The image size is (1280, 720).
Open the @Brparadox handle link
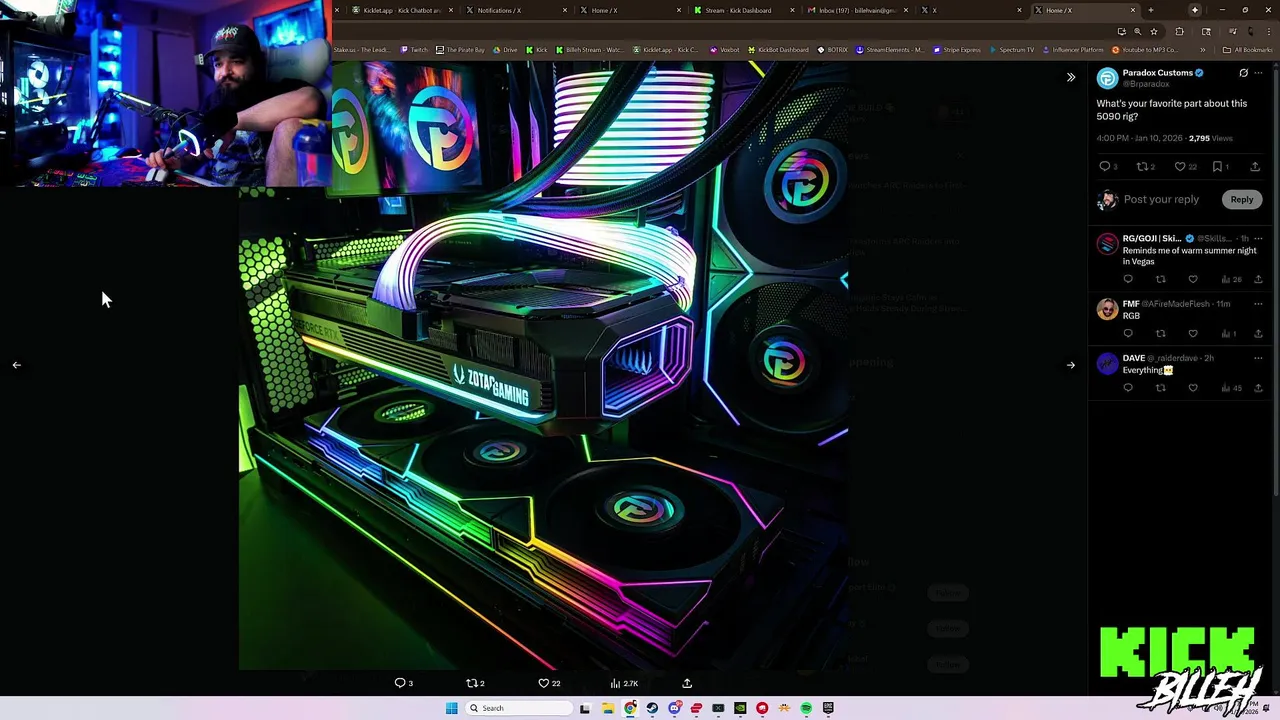(x=1145, y=84)
